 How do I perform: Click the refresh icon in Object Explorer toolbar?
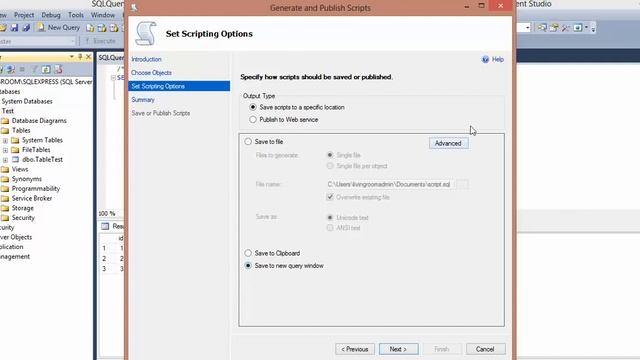click(46, 69)
